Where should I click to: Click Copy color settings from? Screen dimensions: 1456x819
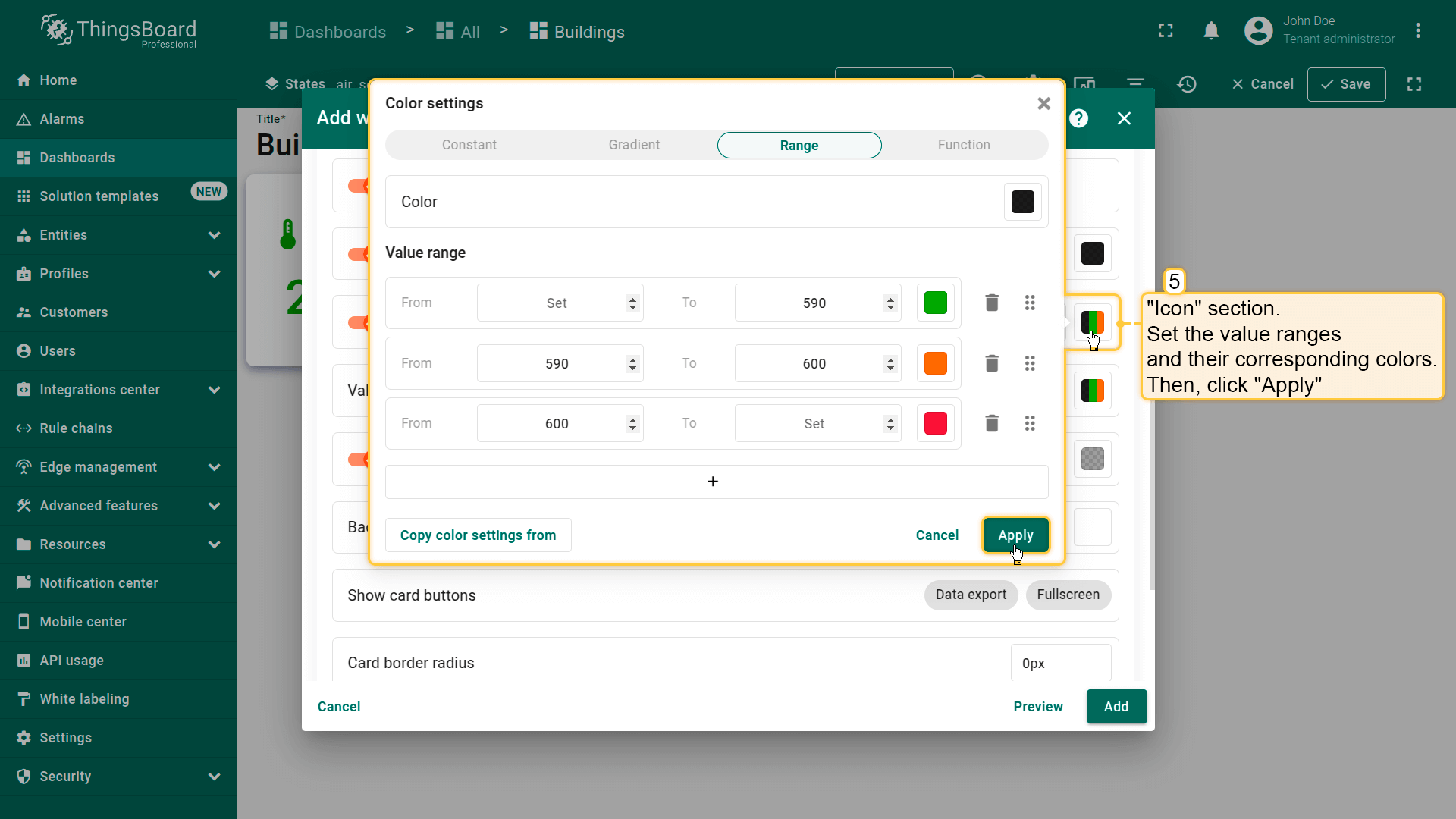pos(478,535)
